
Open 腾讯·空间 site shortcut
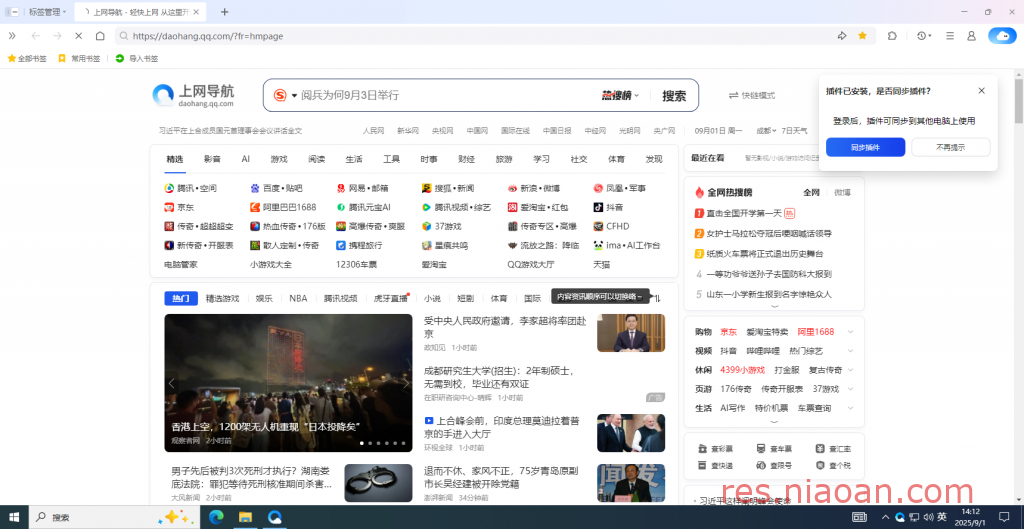tap(191, 188)
